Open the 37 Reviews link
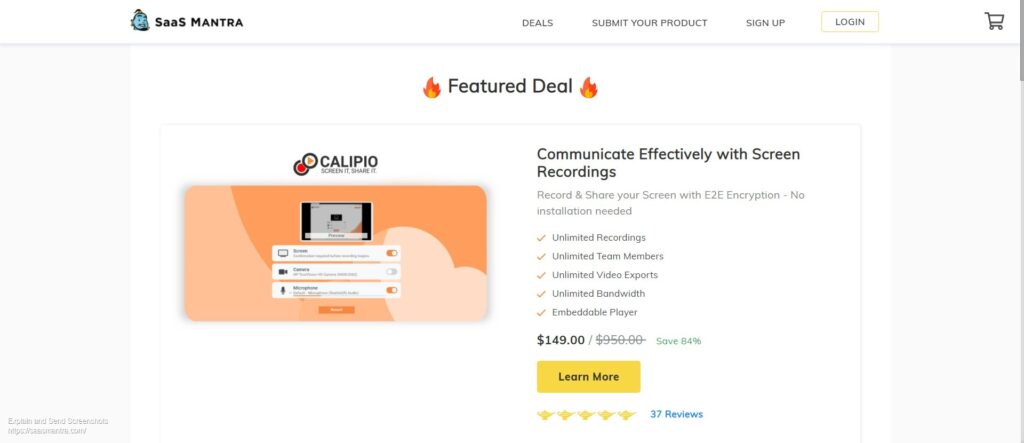Viewport: 1024px width, 443px height. [677, 414]
